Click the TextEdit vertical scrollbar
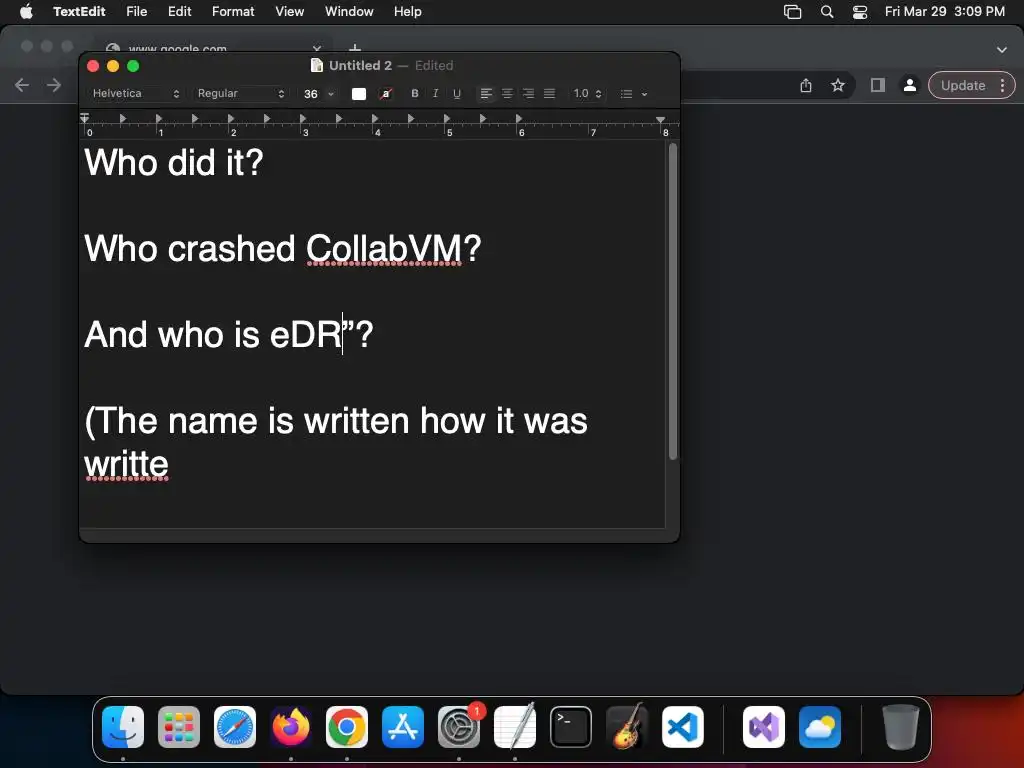 coord(673,302)
